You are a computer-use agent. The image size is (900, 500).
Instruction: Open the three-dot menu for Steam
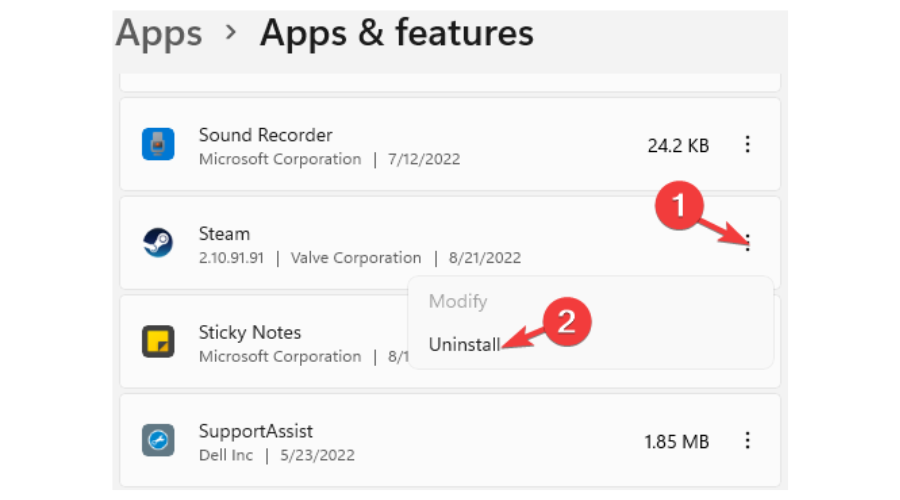747,243
